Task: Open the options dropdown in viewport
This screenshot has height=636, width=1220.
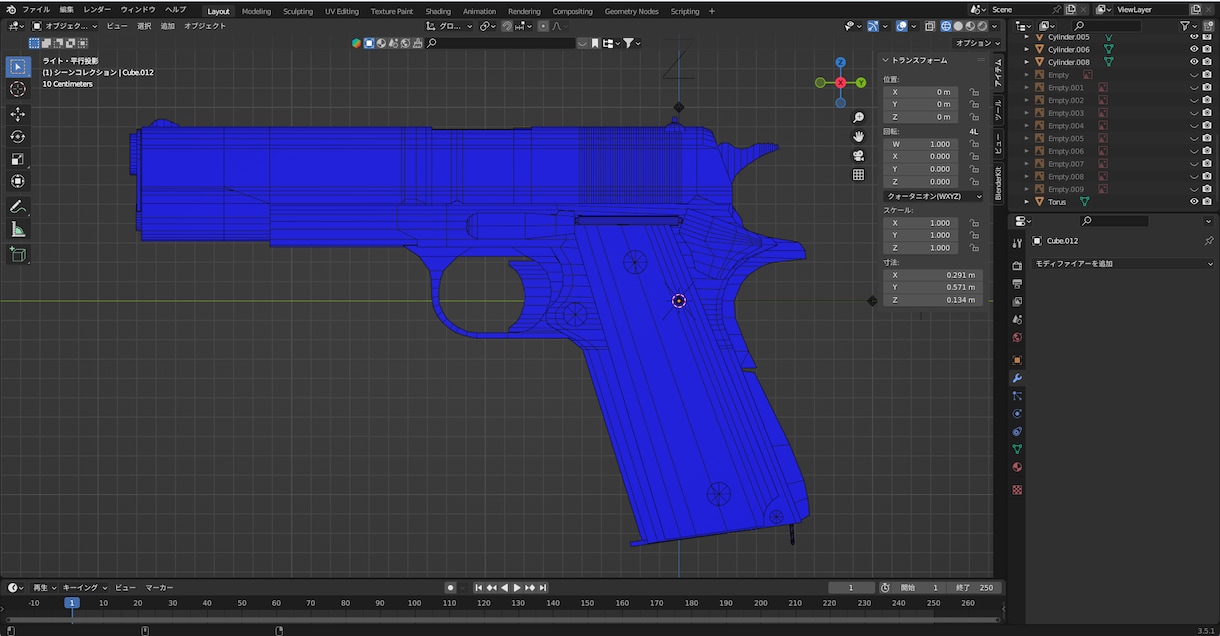Action: tap(978, 43)
